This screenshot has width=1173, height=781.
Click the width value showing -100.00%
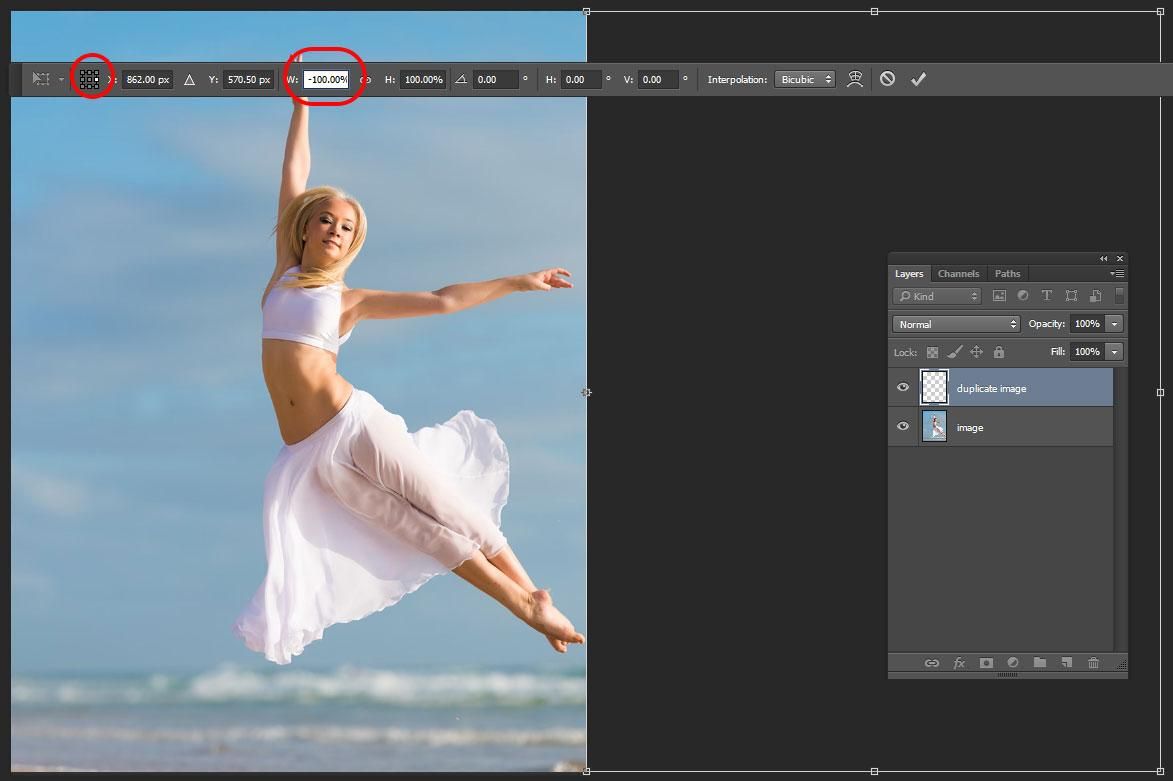click(327, 78)
